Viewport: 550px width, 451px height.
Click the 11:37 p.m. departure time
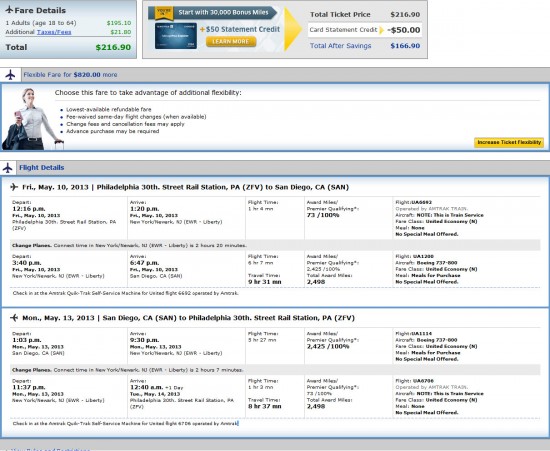click(28, 388)
